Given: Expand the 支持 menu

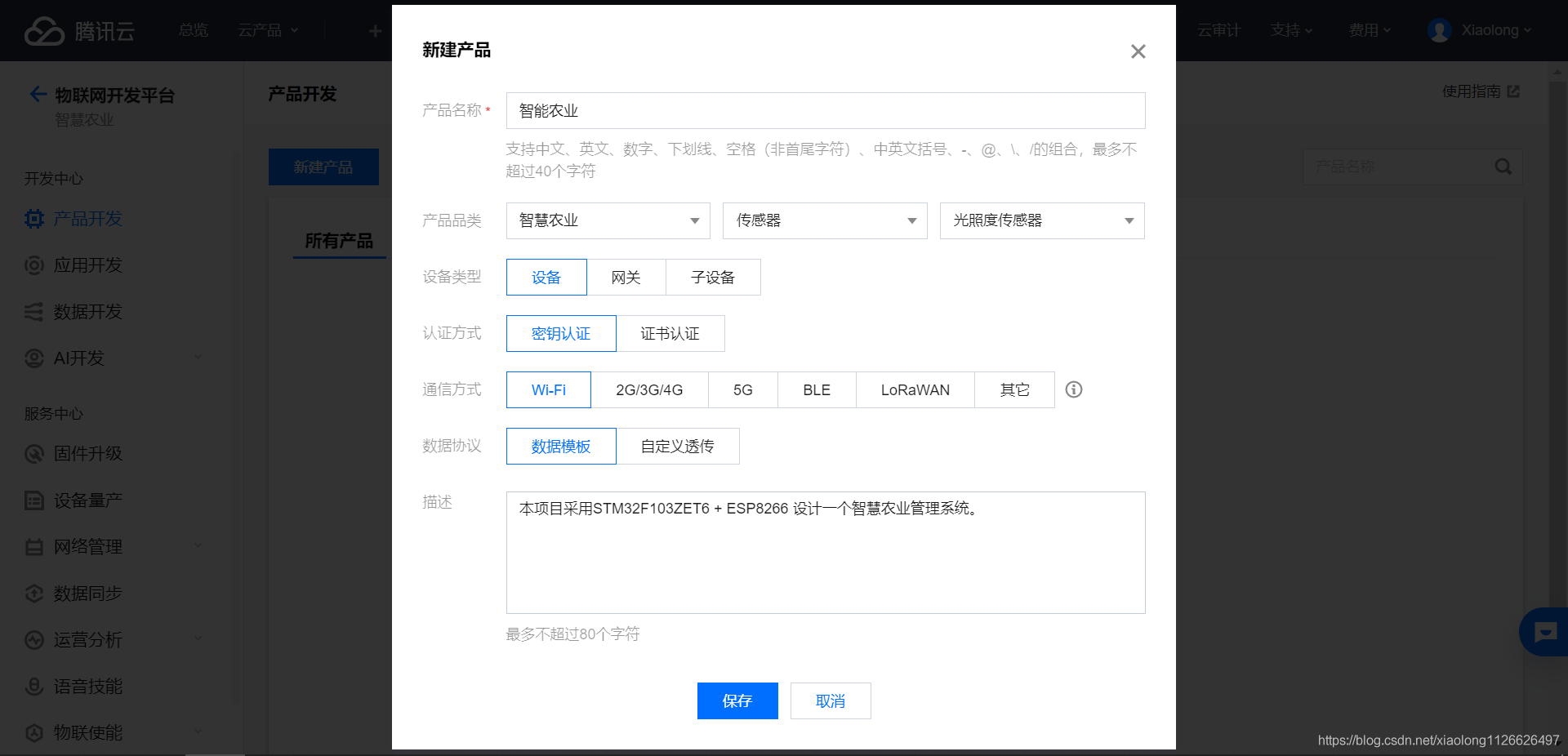Looking at the screenshot, I should (x=1291, y=30).
